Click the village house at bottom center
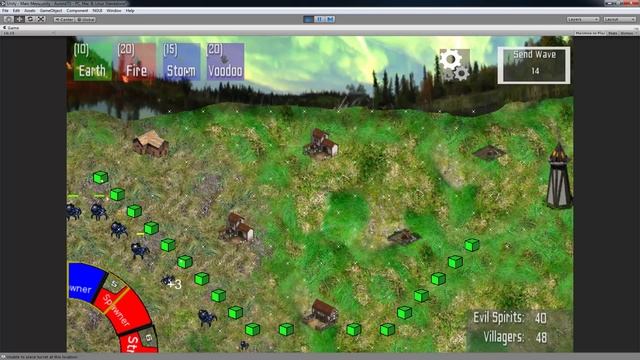The height and width of the screenshot is (360, 640). click(x=322, y=314)
